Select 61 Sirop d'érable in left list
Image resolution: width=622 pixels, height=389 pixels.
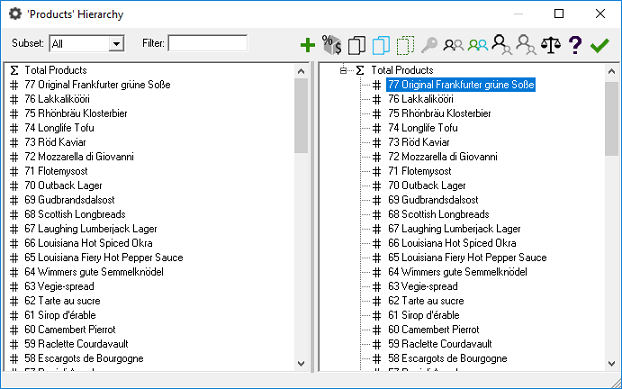pos(60,315)
